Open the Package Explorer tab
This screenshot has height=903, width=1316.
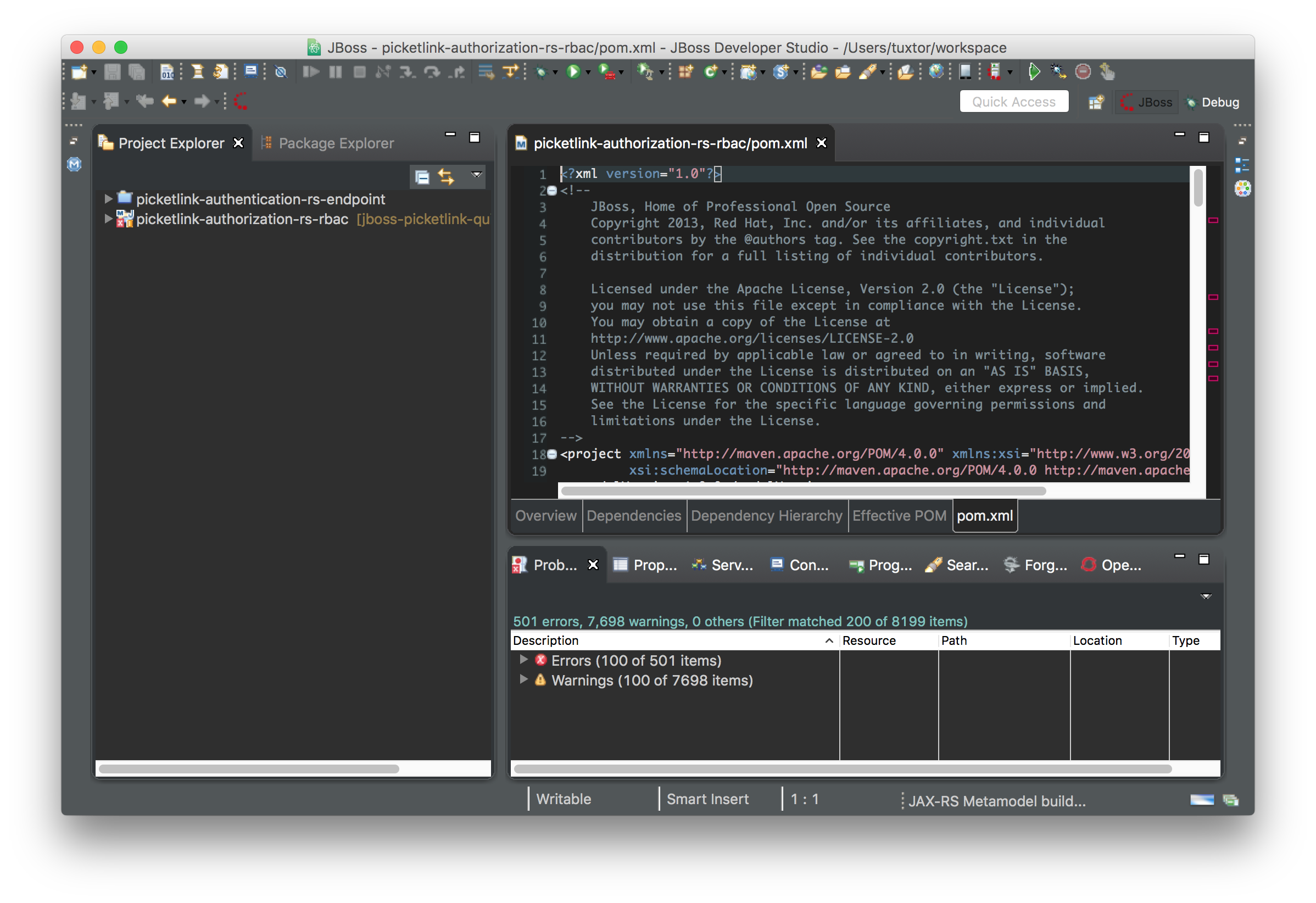click(335, 143)
